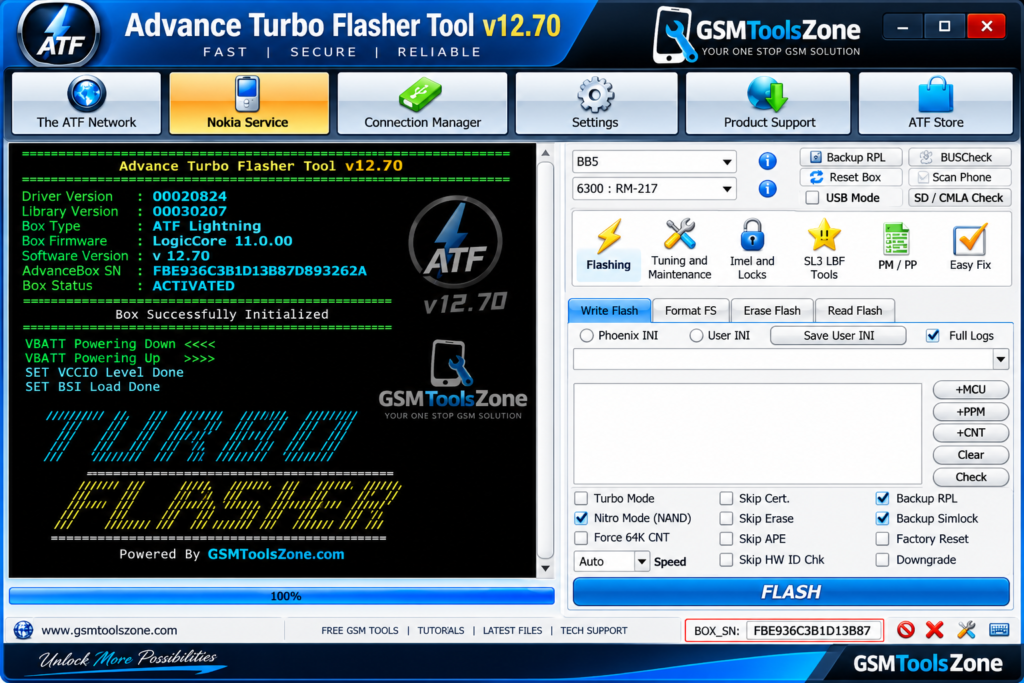Viewport: 1024px width, 683px height.
Task: Switch to Read Flash tab
Action: [854, 311]
